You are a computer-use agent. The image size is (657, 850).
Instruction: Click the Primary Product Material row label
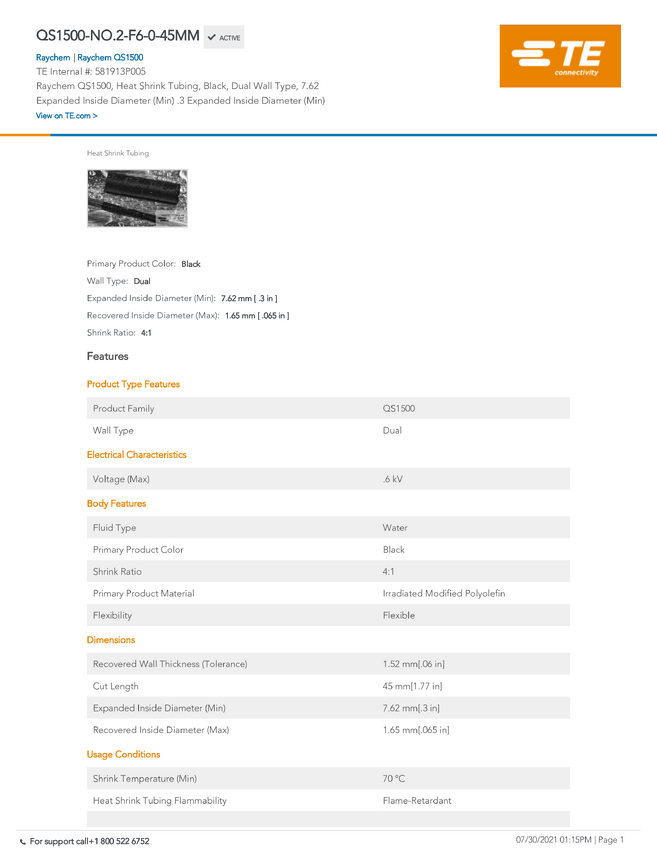pyautogui.click(x=144, y=594)
